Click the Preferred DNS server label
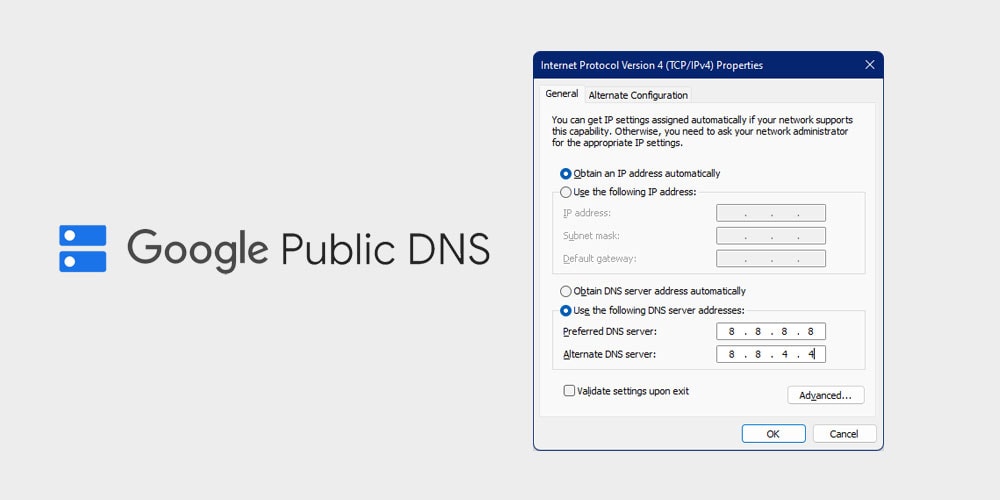 (x=610, y=332)
